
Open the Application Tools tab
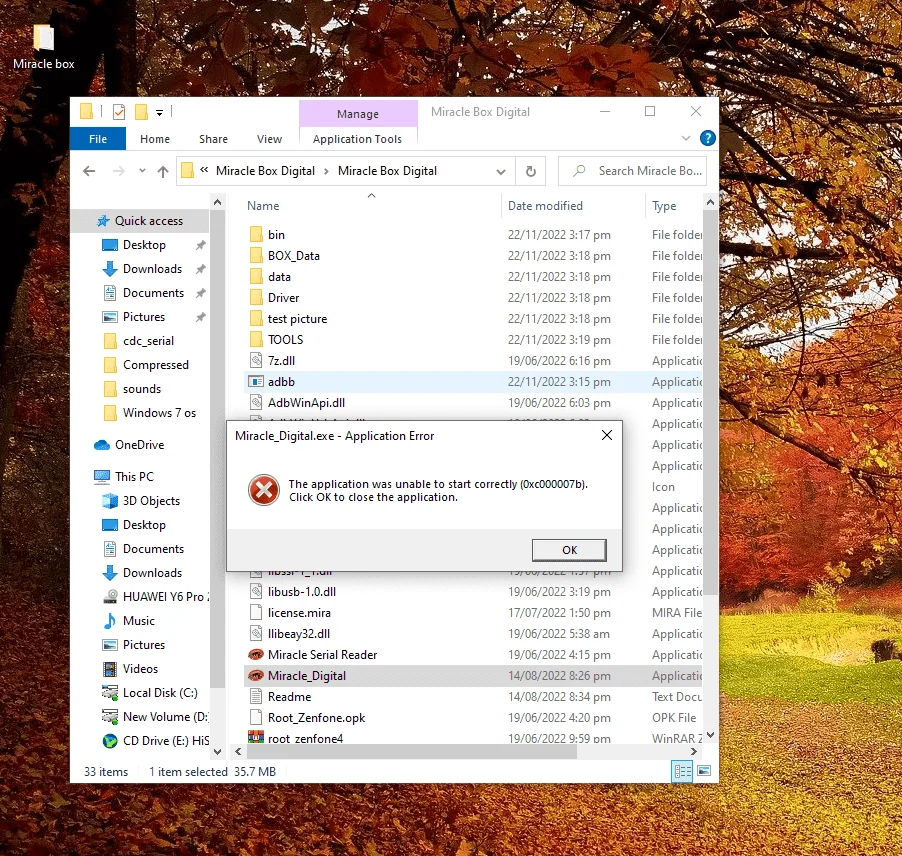(x=357, y=139)
